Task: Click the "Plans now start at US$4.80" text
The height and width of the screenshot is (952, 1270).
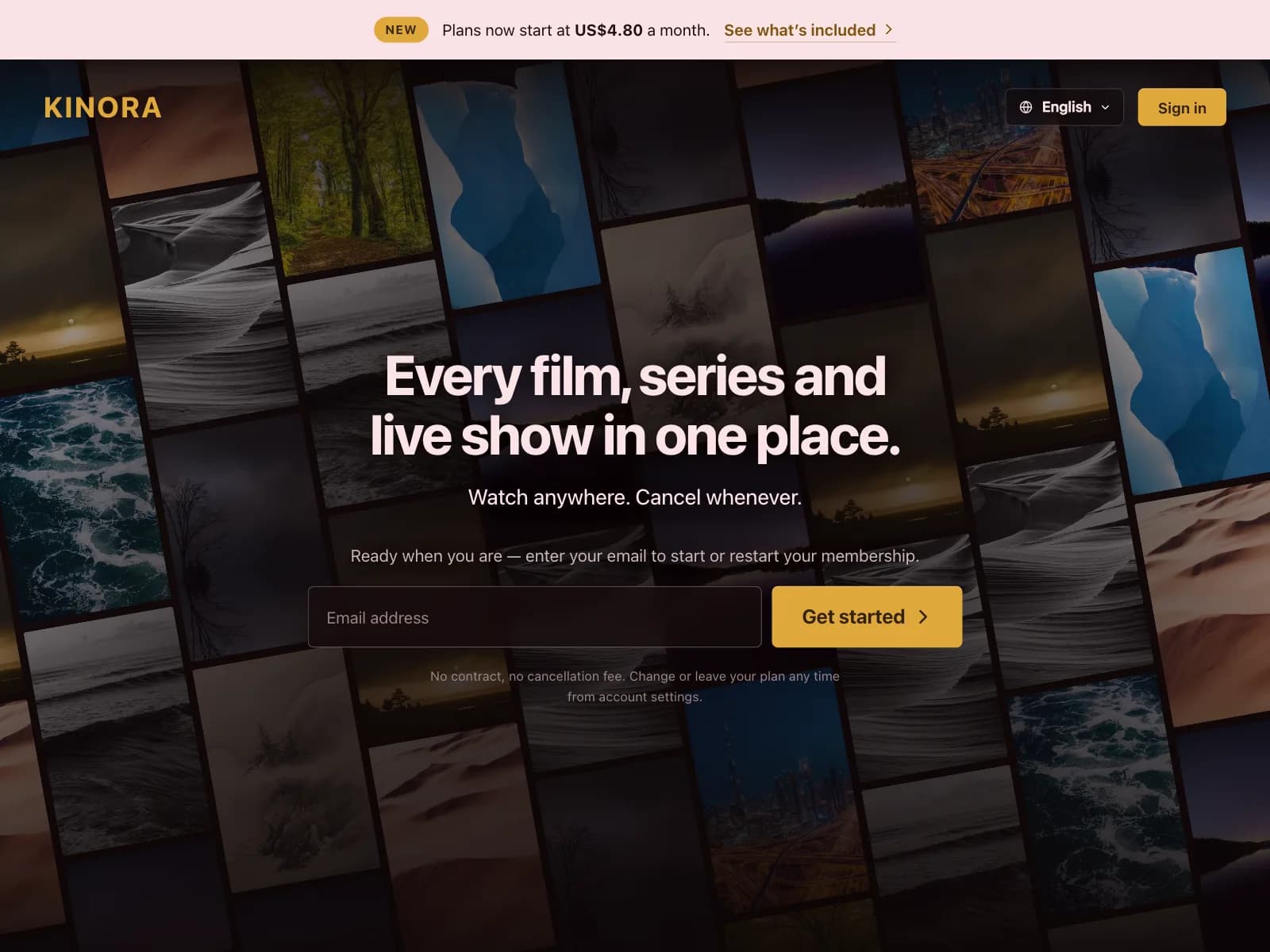Action: [575, 30]
